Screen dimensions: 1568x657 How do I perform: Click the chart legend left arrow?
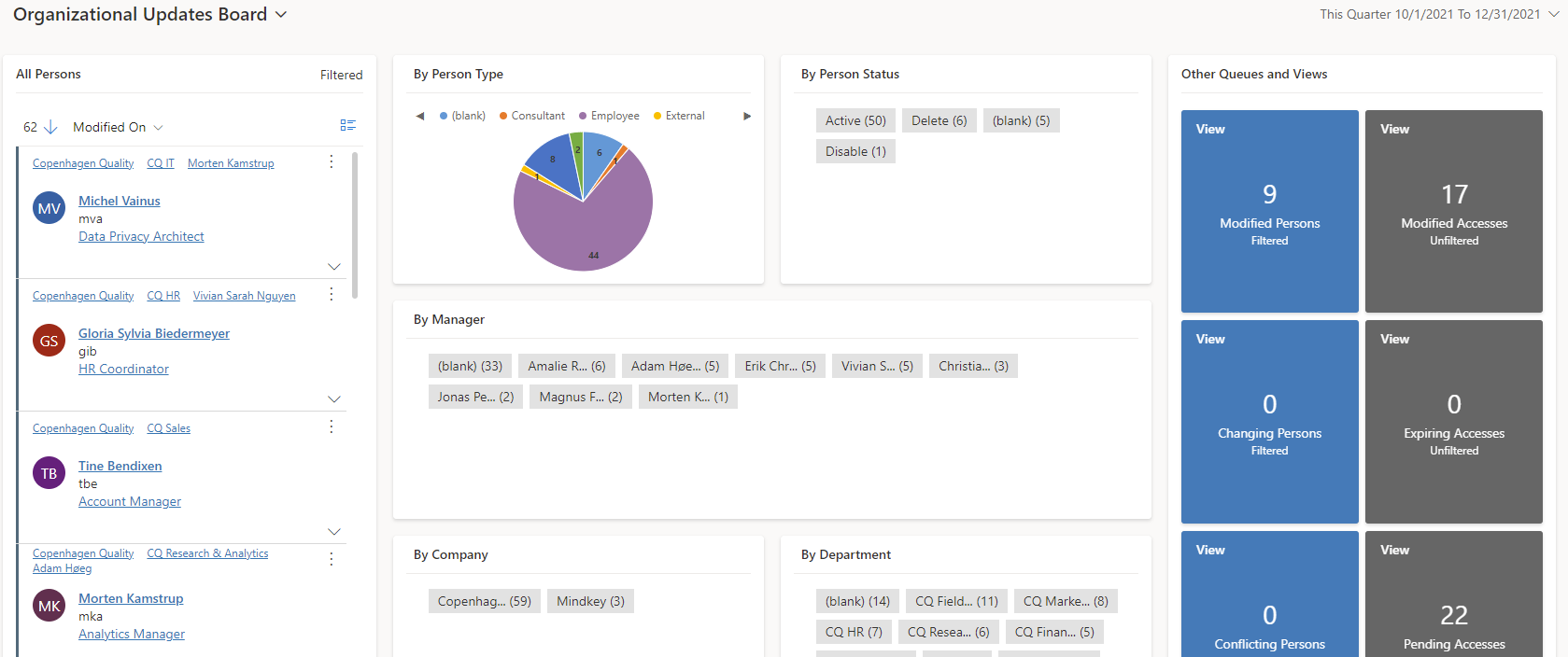click(x=420, y=116)
